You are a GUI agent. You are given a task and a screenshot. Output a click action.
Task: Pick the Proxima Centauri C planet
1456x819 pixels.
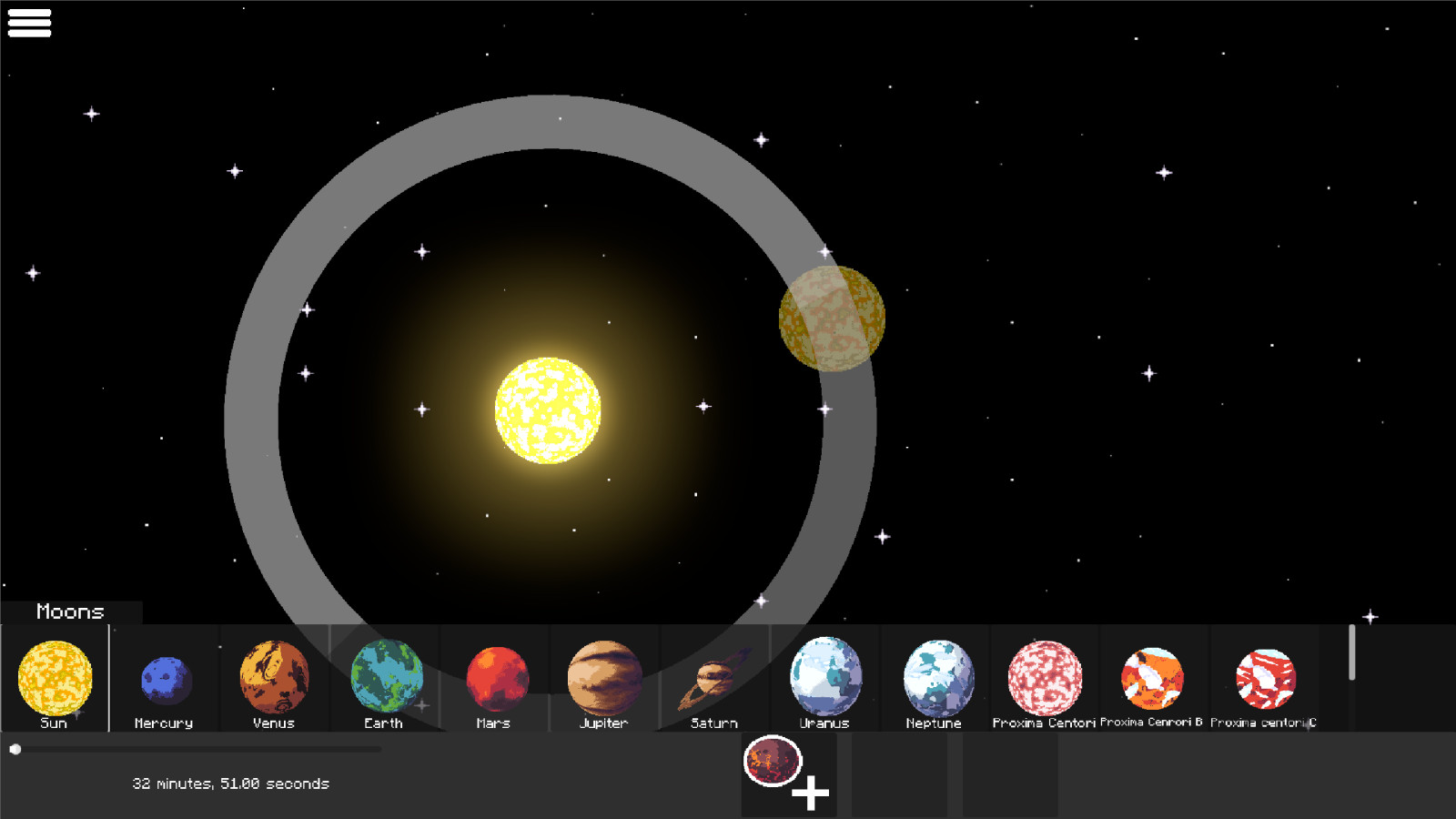tap(1265, 678)
